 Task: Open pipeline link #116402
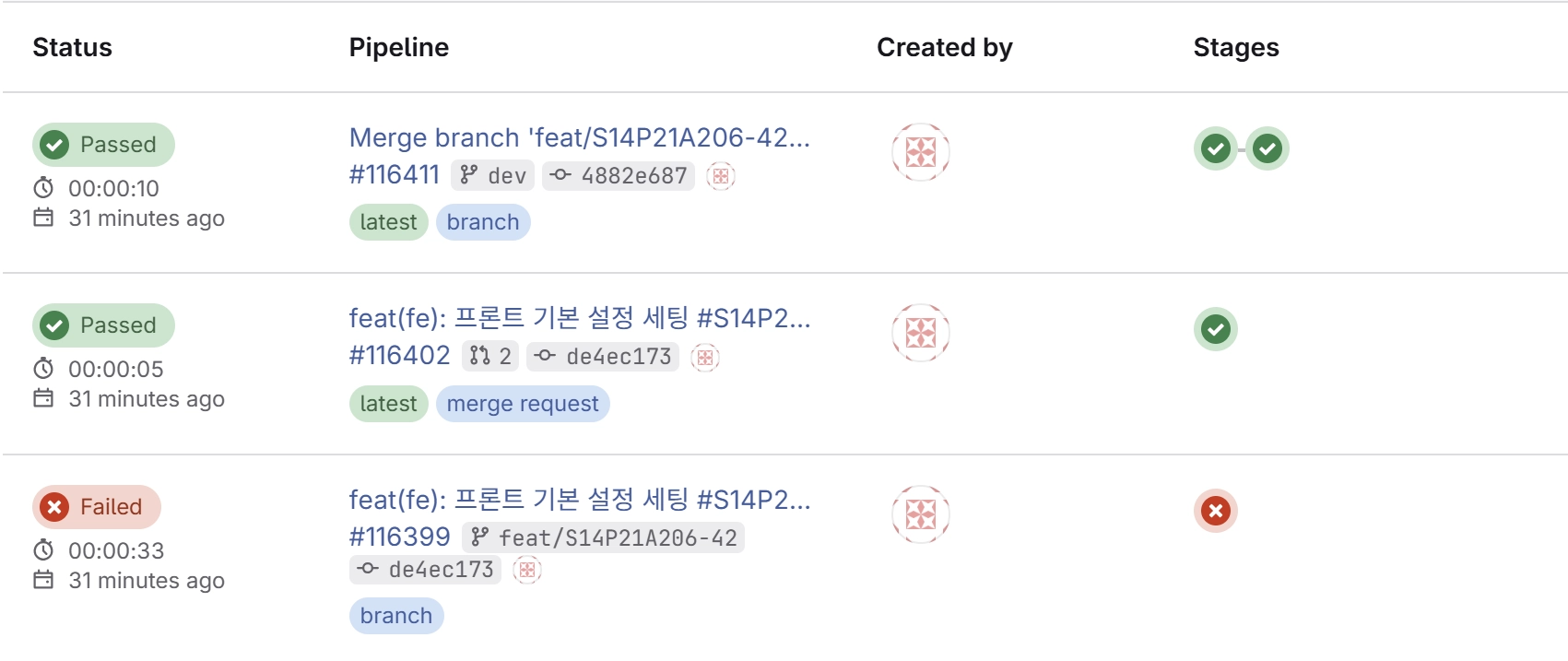coord(399,356)
